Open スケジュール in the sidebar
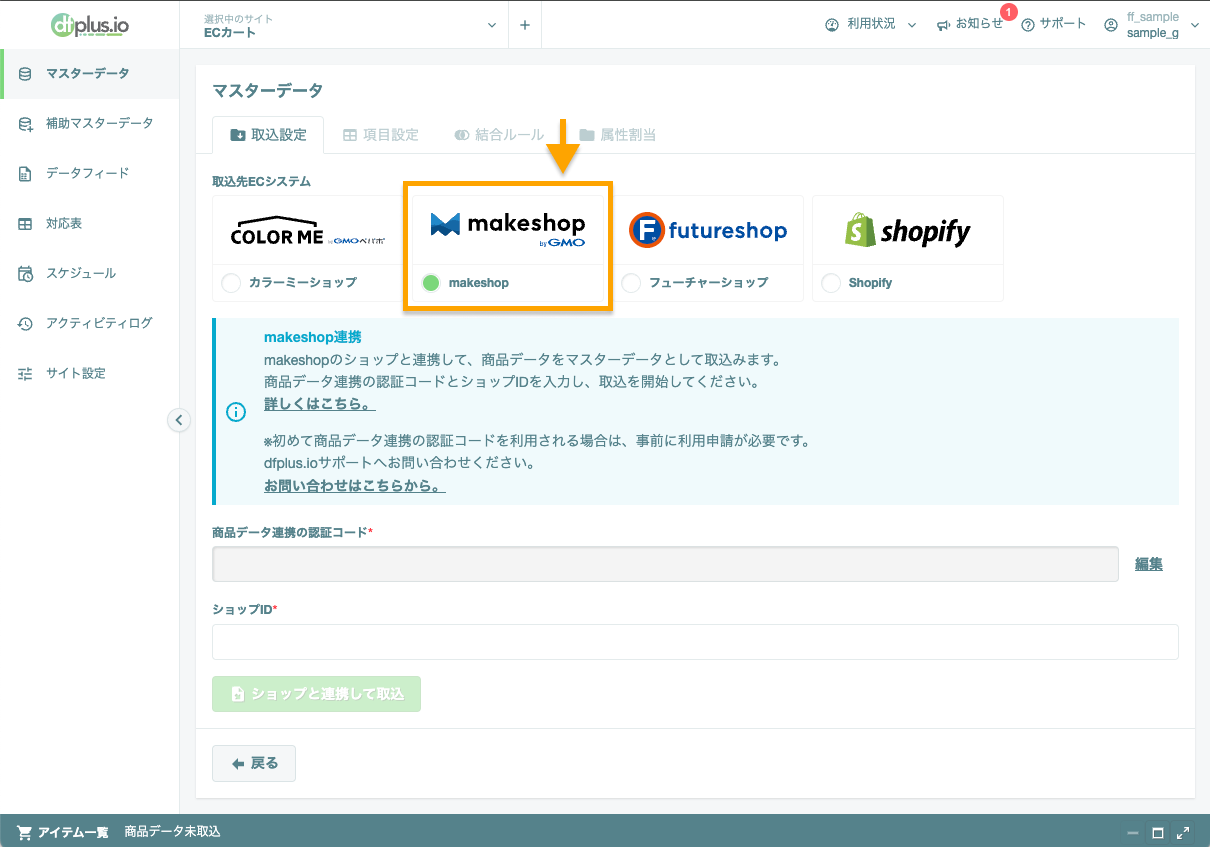This screenshot has width=1210, height=847. (x=90, y=273)
